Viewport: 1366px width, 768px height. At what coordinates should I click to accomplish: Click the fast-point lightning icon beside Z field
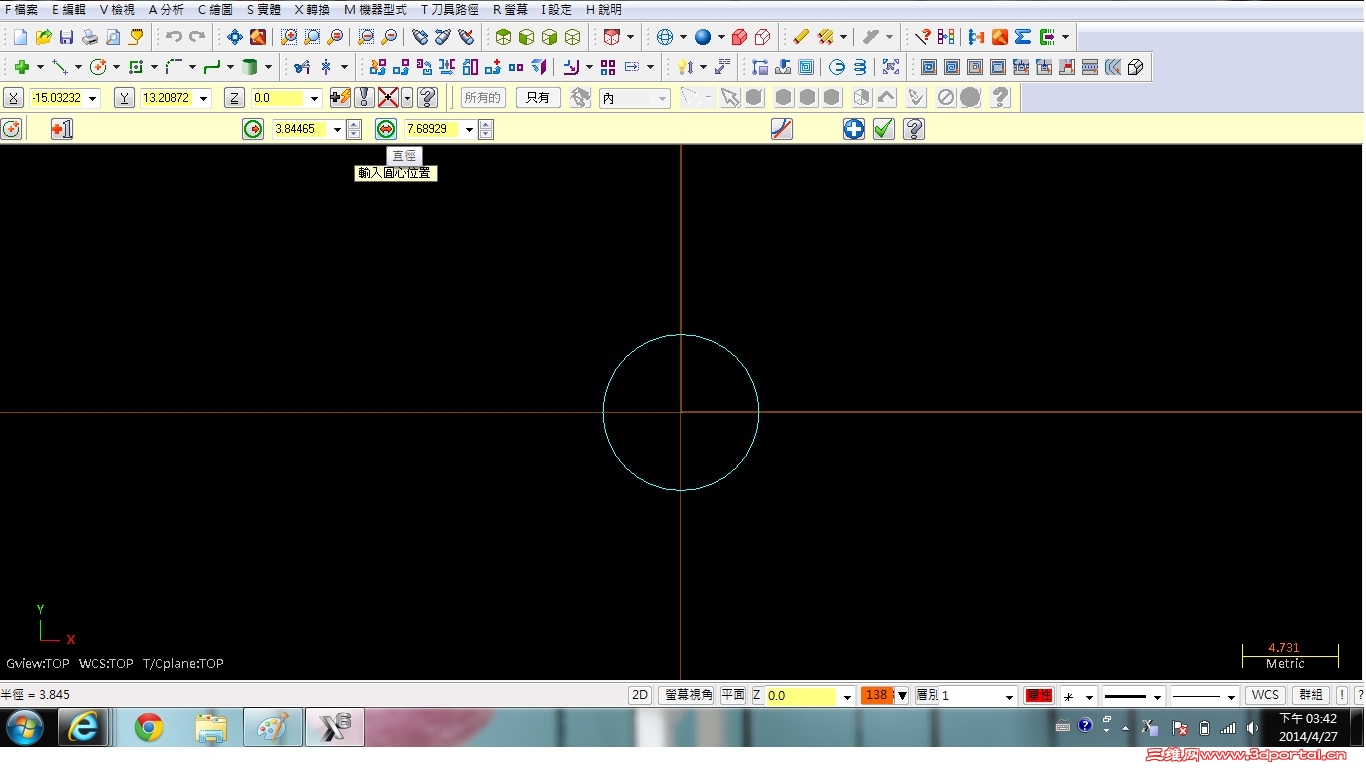[x=340, y=97]
